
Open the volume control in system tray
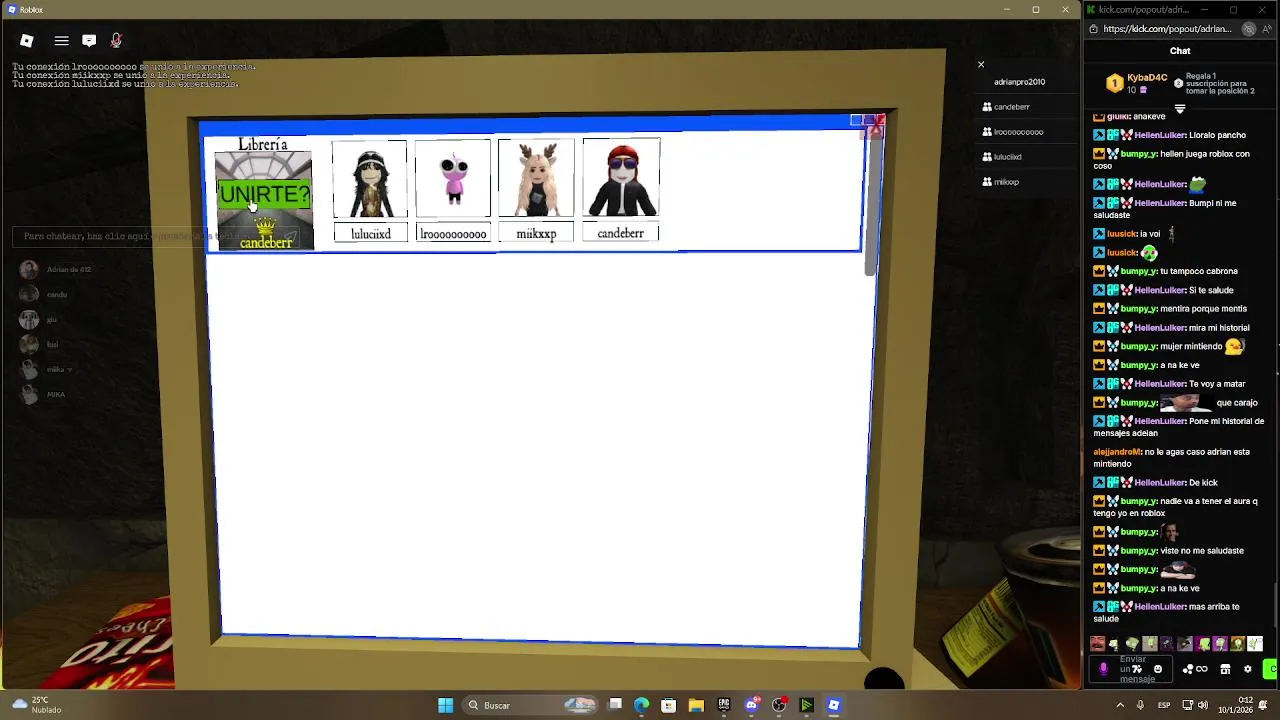(1205, 705)
